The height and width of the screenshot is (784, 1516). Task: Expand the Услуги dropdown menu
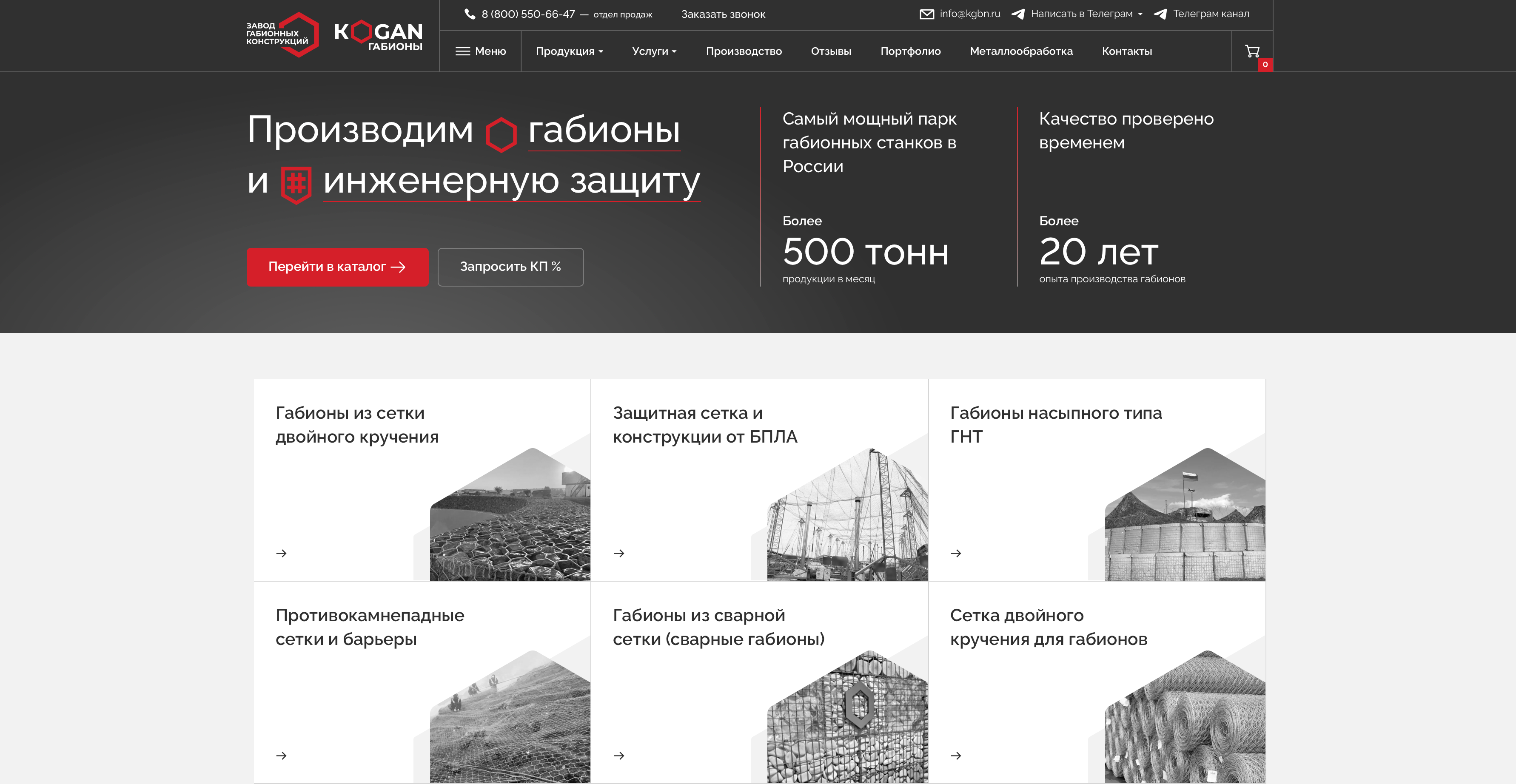pos(654,51)
